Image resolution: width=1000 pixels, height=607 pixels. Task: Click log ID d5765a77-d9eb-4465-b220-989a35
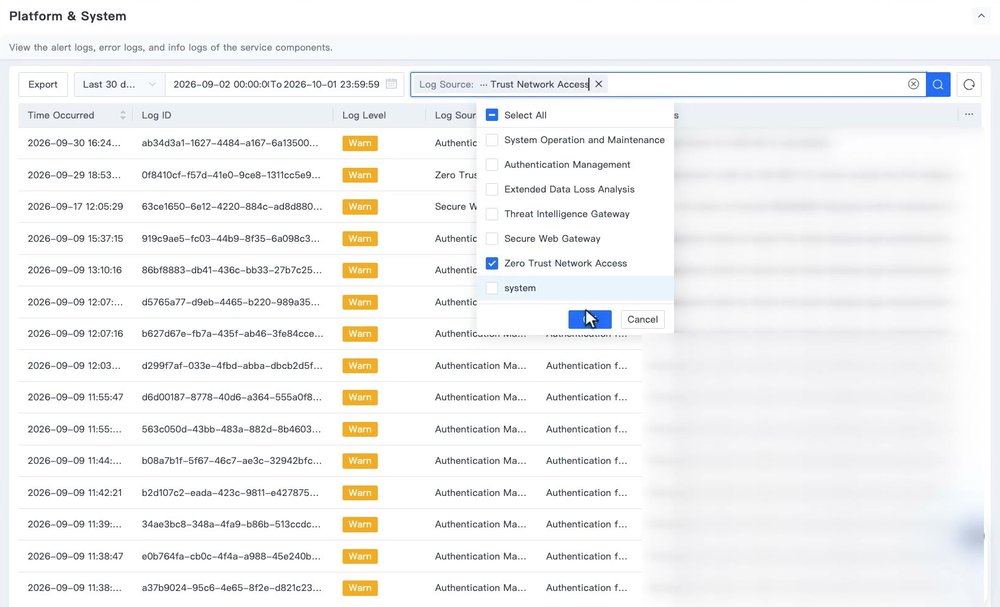click(230, 302)
